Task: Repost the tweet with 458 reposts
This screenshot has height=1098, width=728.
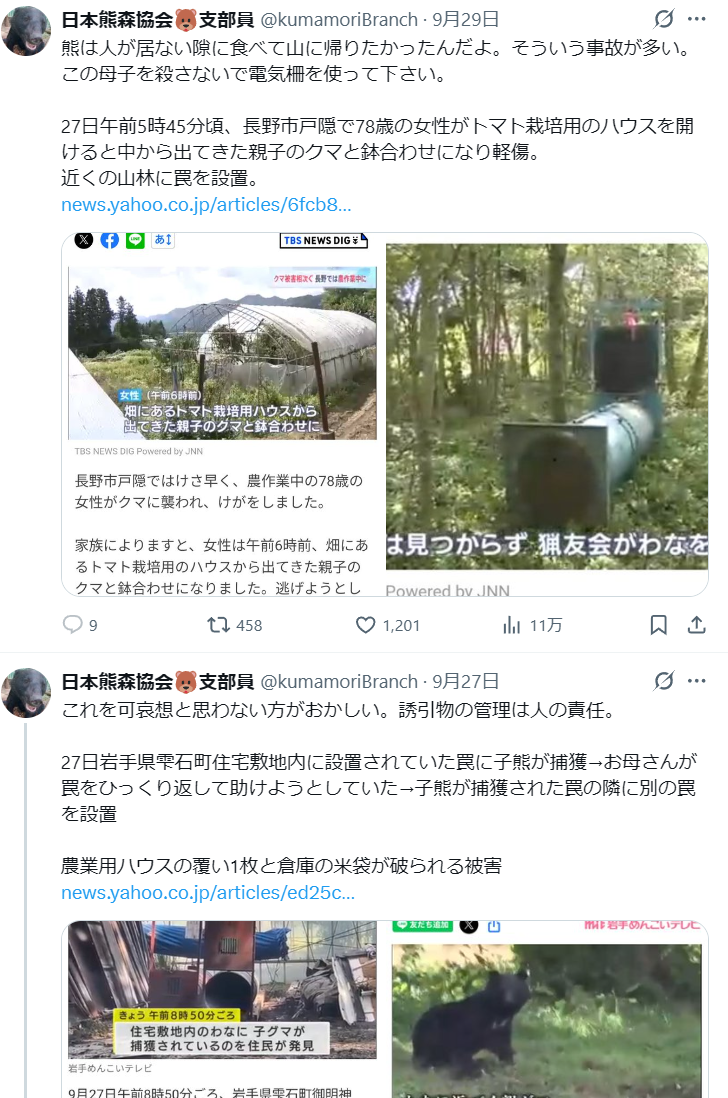Action: pos(218,625)
